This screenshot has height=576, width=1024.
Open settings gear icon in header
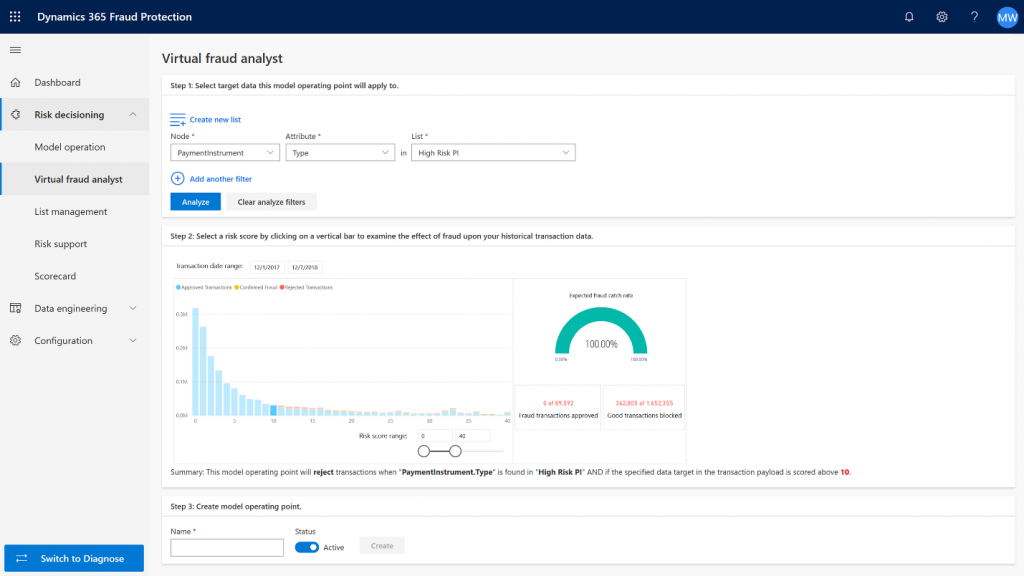[x=941, y=17]
